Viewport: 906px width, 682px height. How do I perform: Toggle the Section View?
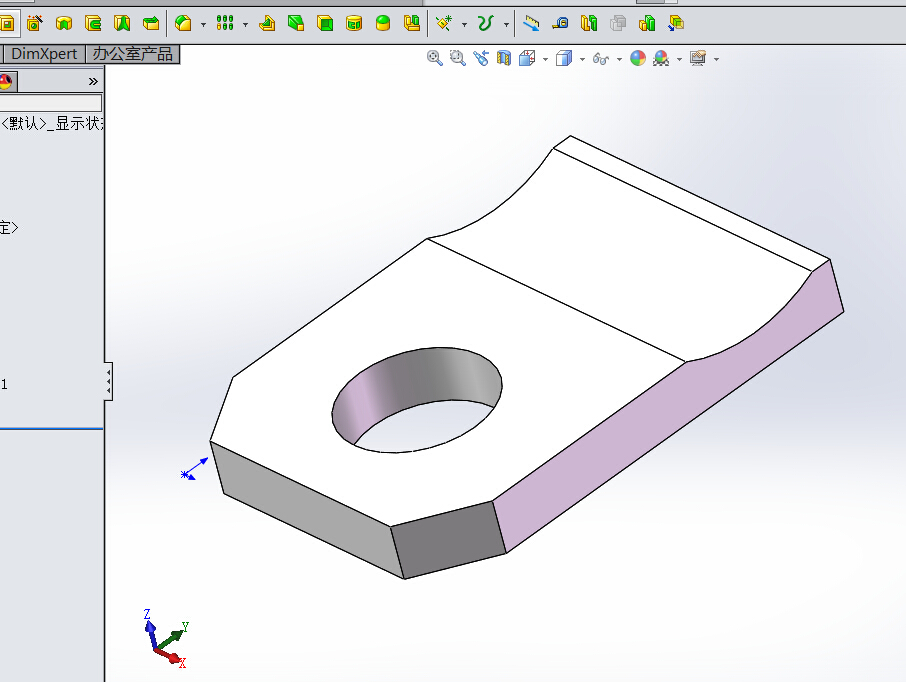(x=504, y=58)
